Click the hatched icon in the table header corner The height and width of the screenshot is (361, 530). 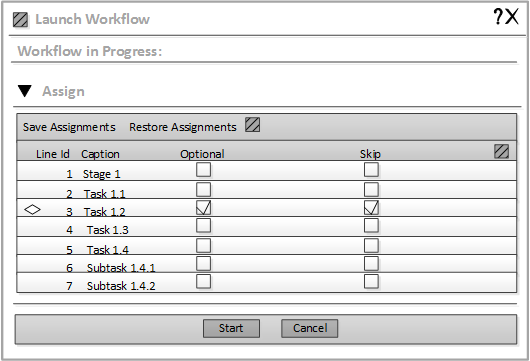coord(501,151)
